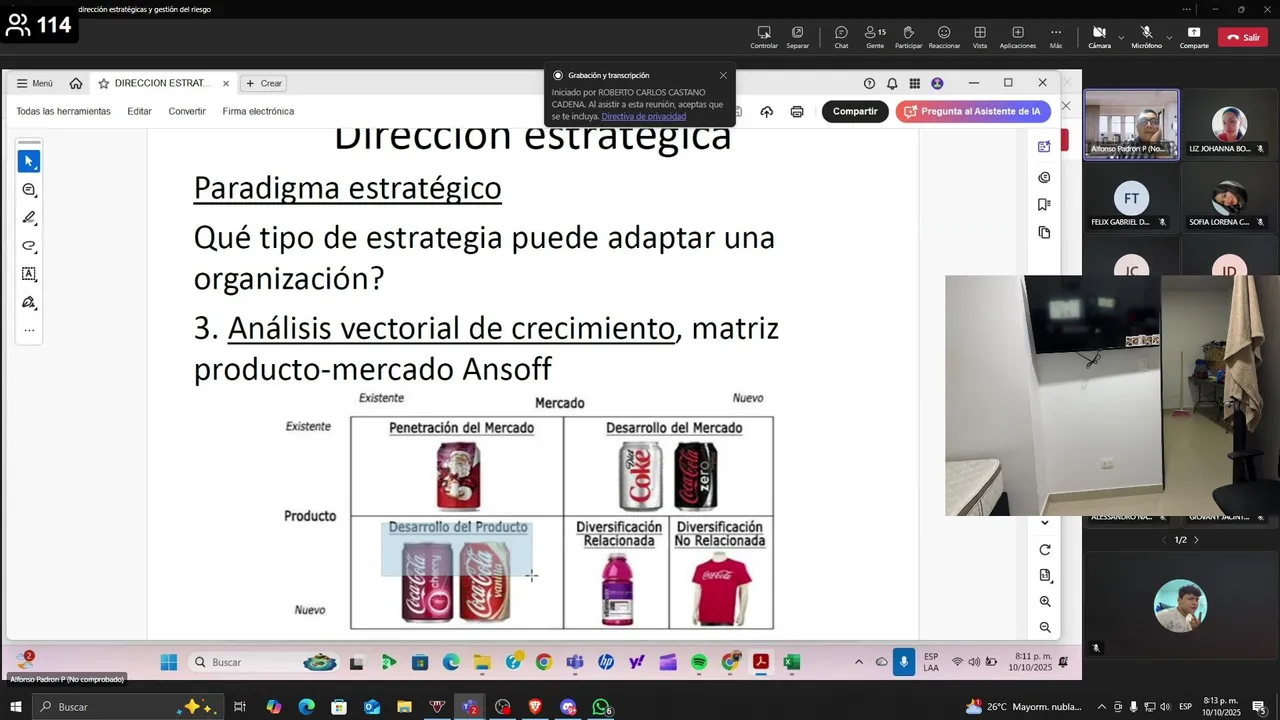Open the Brave browser taskbar icon
The image size is (1280, 720).
(x=535, y=707)
